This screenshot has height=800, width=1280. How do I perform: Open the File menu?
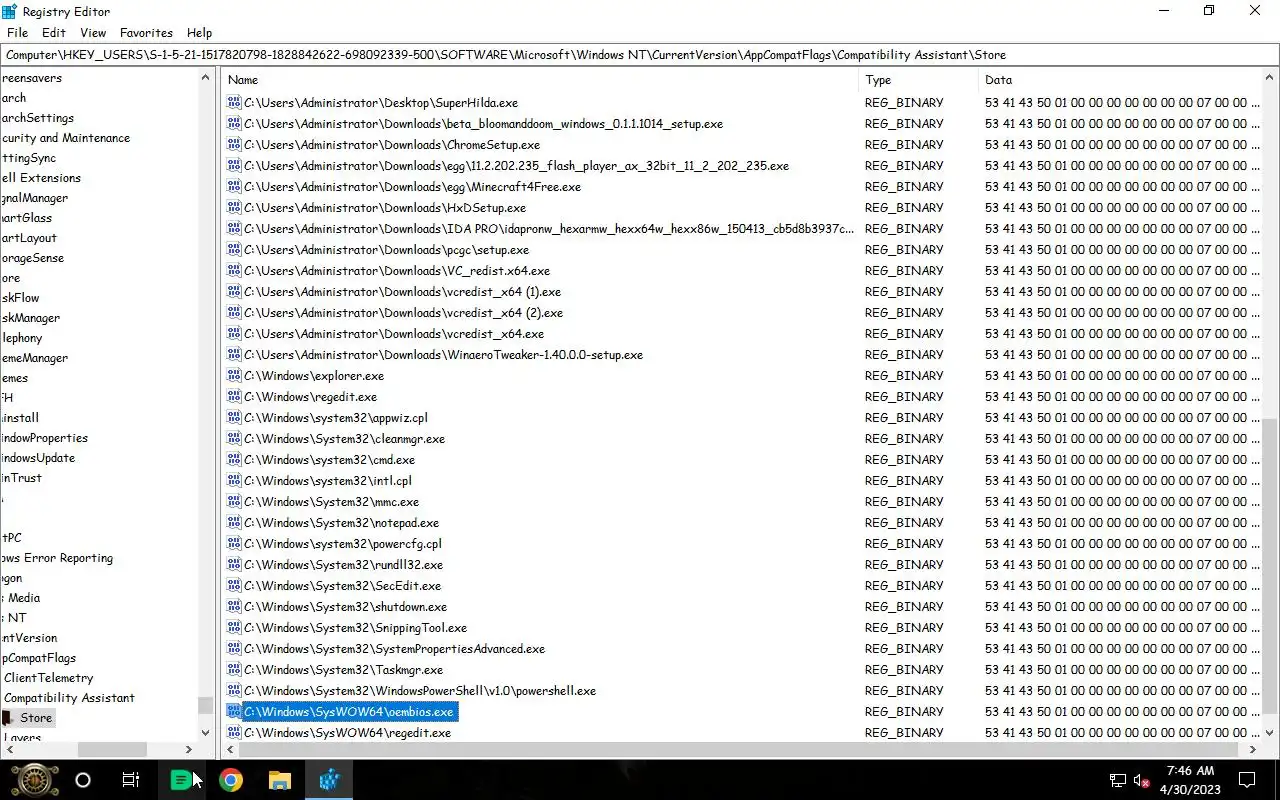[x=17, y=33]
